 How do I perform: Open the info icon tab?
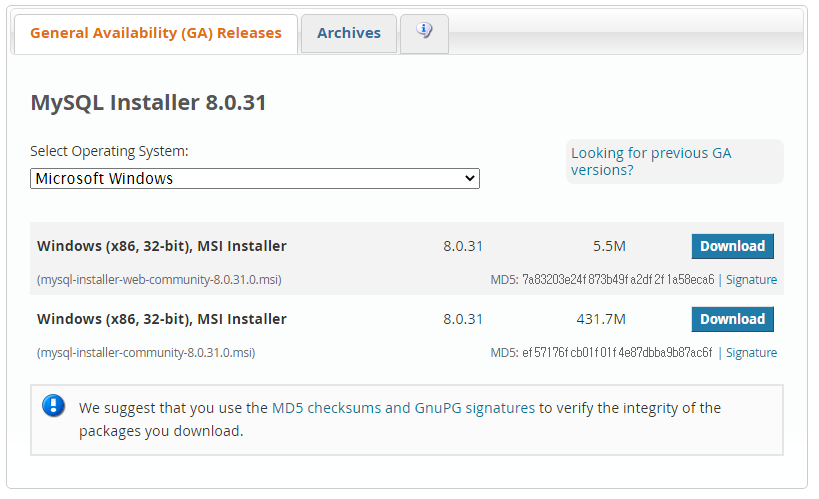[424, 33]
